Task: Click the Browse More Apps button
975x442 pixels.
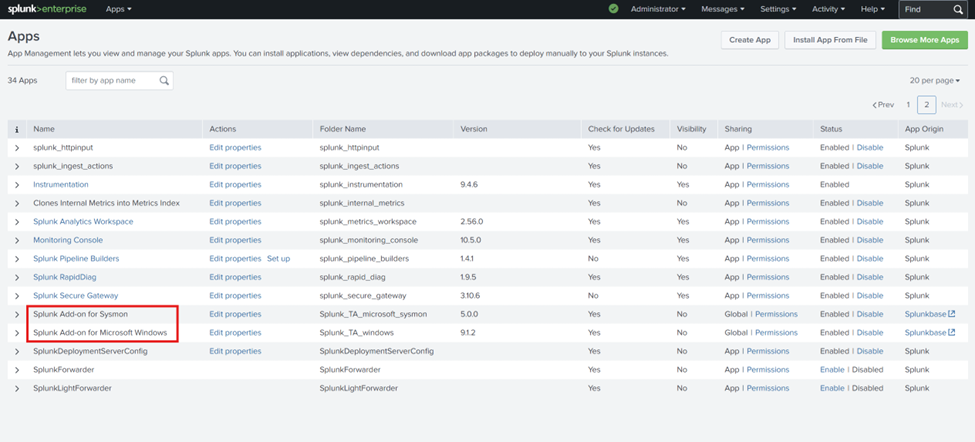Action: (x=924, y=40)
